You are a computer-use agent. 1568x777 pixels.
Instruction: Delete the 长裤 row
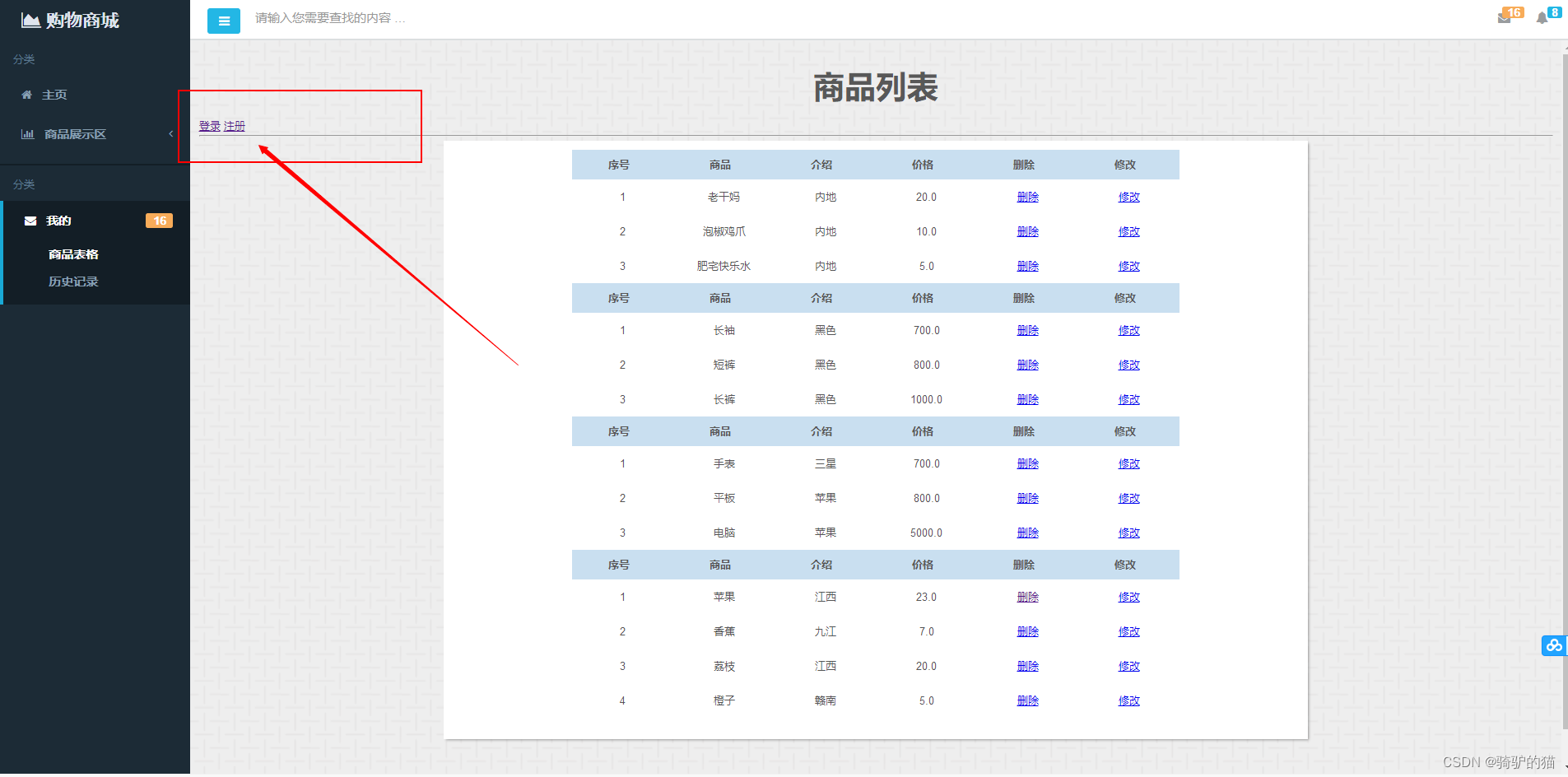point(1027,399)
